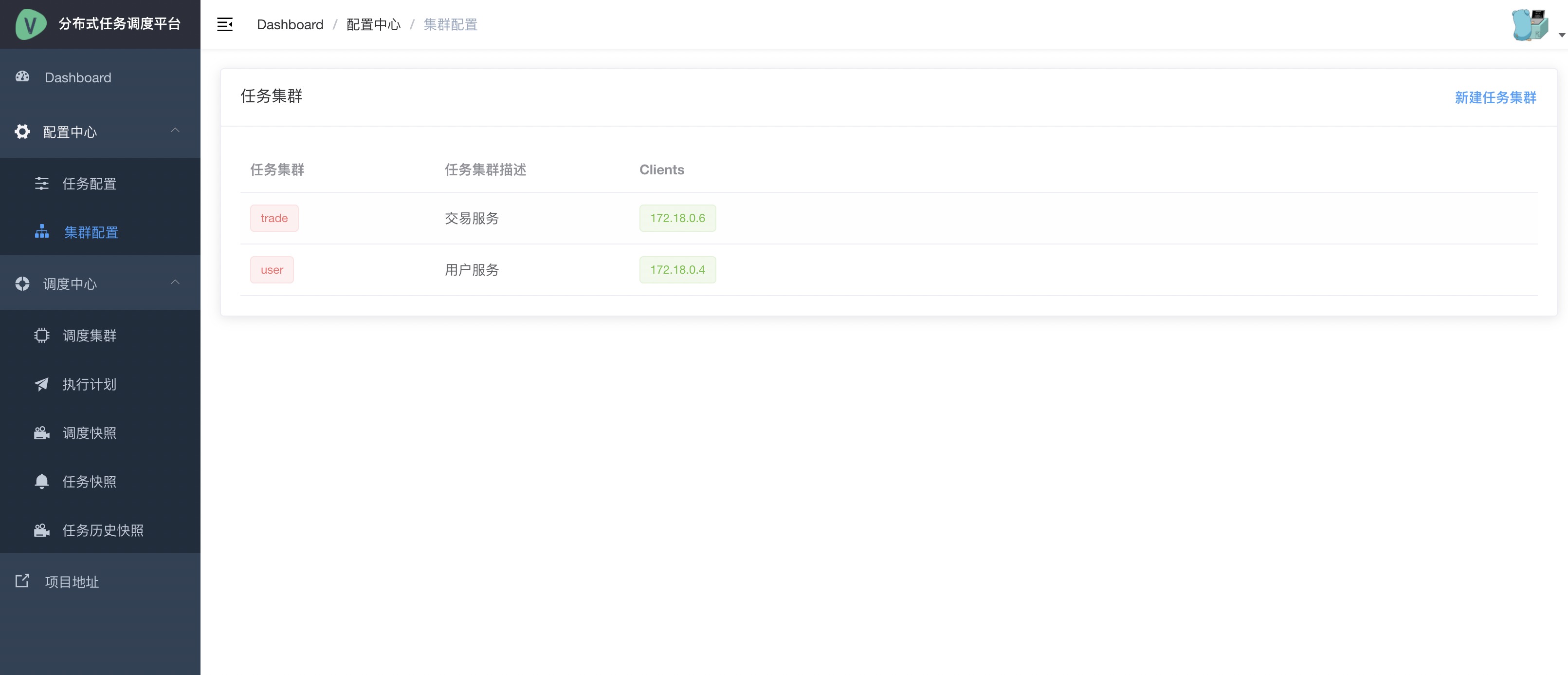Collapse the 配置中心 menu chevron
This screenshot has height=675, width=1568.
coord(175,131)
